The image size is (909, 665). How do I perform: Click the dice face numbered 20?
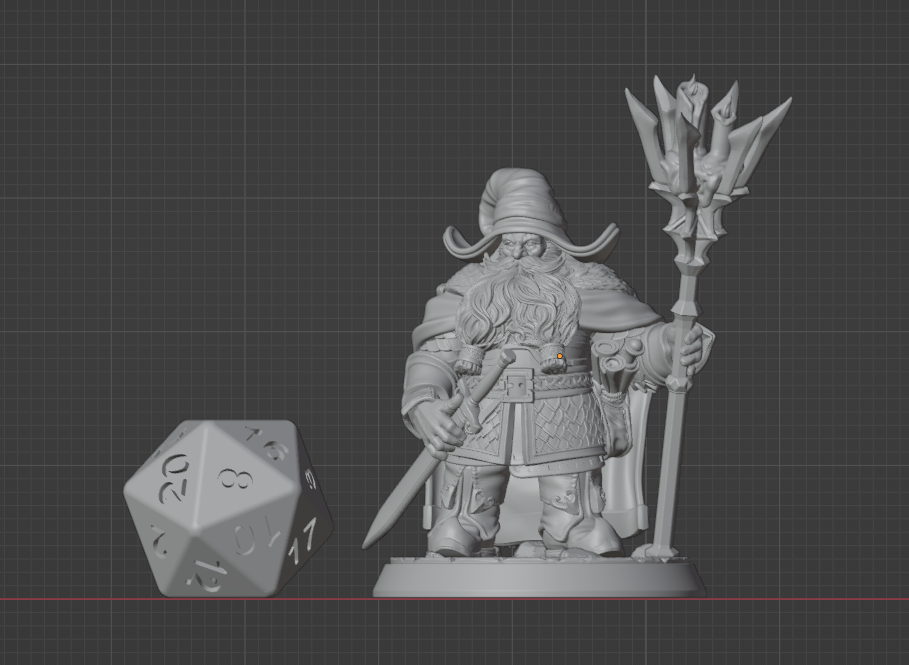pyautogui.click(x=174, y=478)
